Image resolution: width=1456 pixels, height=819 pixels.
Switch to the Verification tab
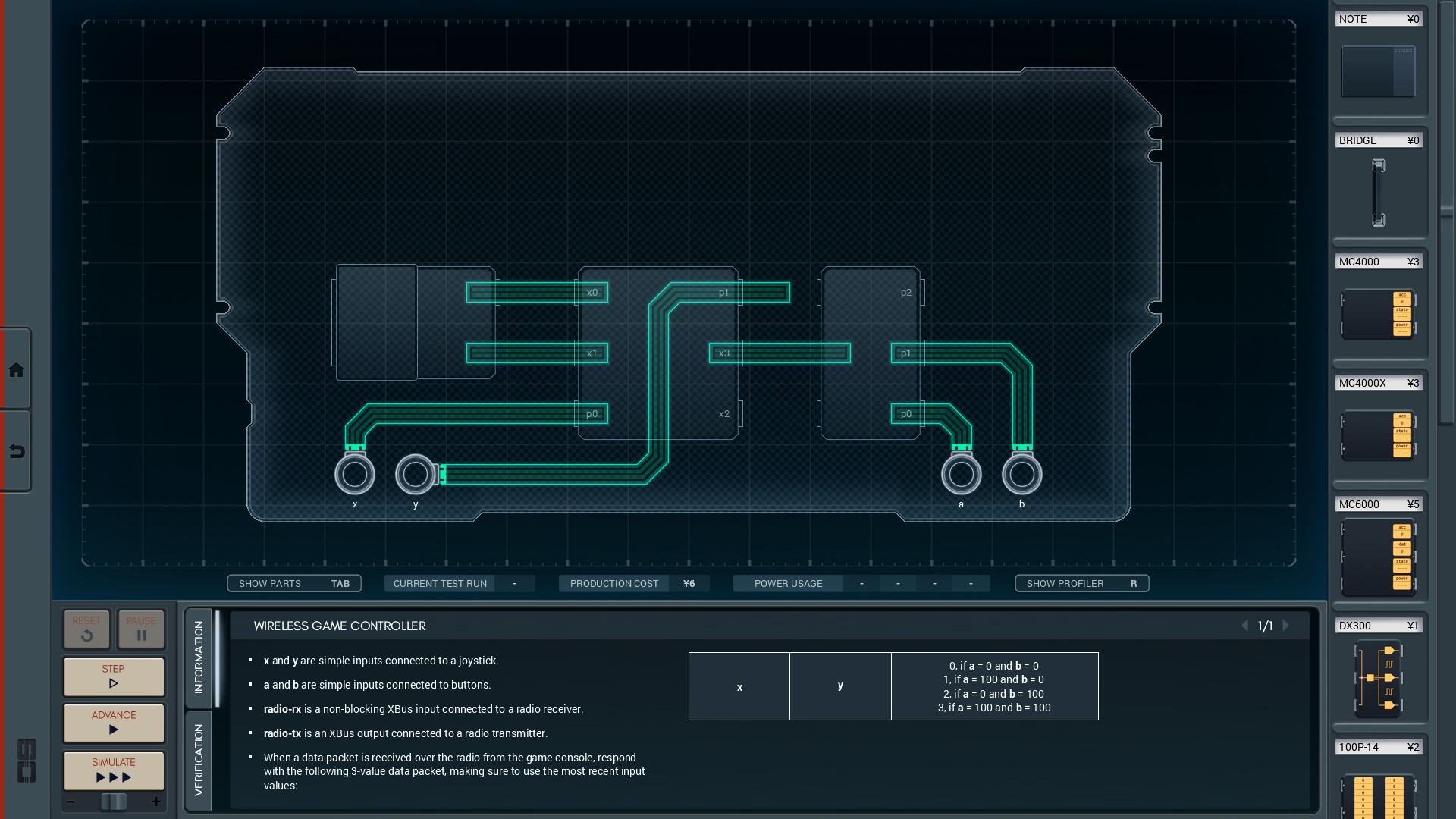(x=199, y=760)
